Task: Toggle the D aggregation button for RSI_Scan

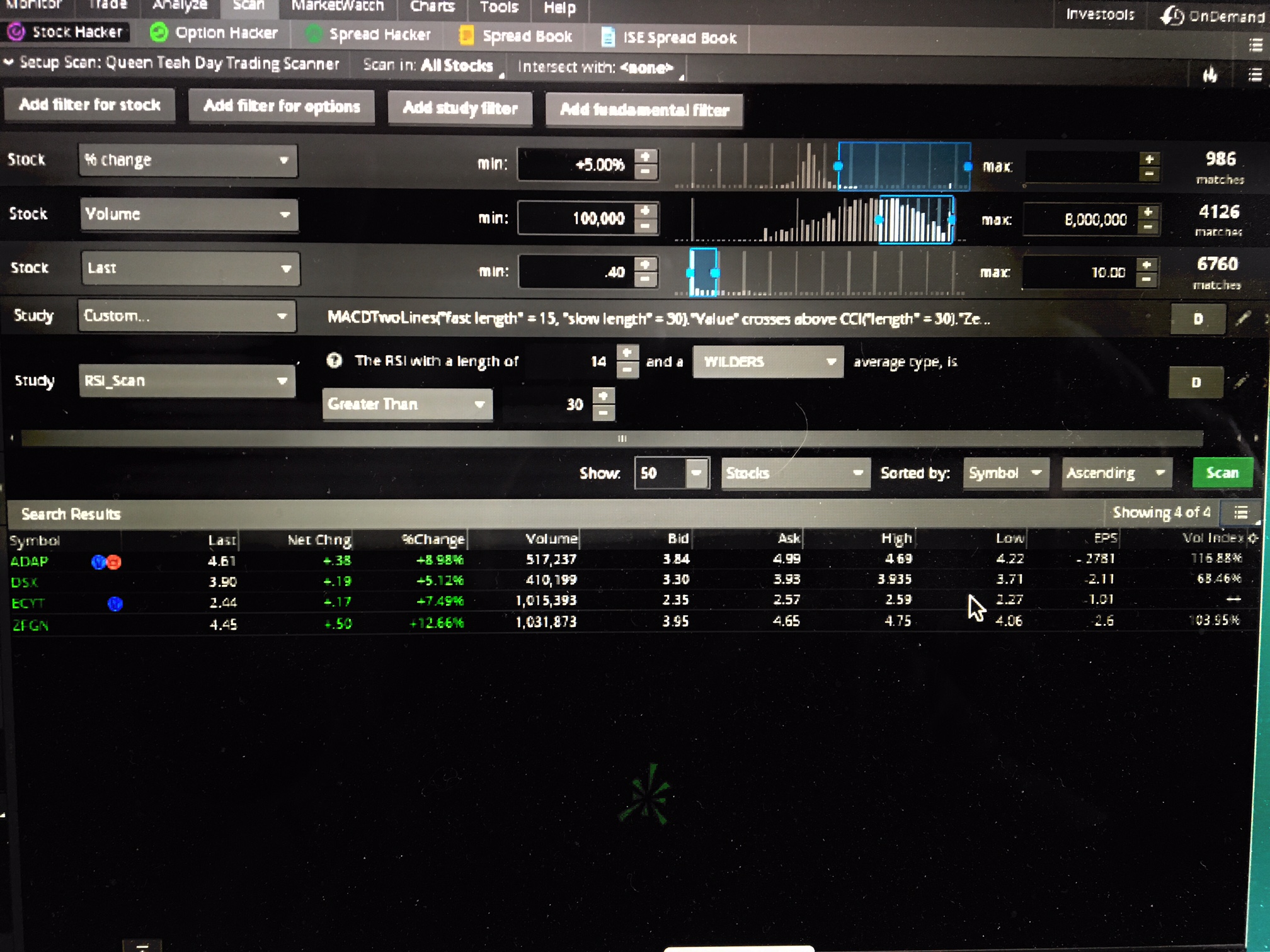Action: click(x=1196, y=382)
